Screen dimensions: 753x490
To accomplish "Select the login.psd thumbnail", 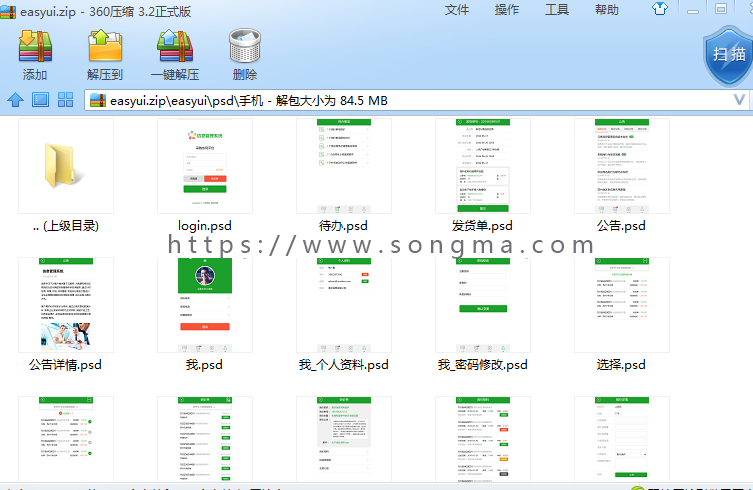I will pos(205,166).
